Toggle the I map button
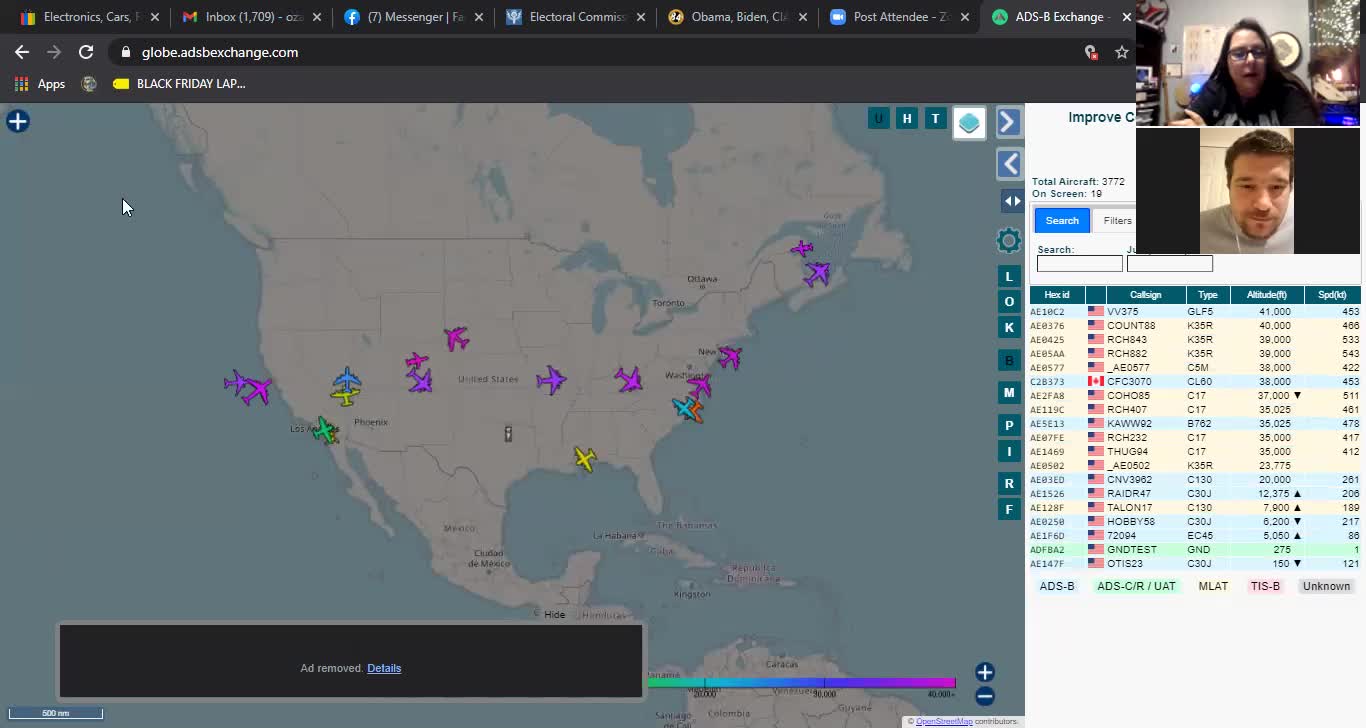The height and width of the screenshot is (728, 1366). coord(1009,451)
